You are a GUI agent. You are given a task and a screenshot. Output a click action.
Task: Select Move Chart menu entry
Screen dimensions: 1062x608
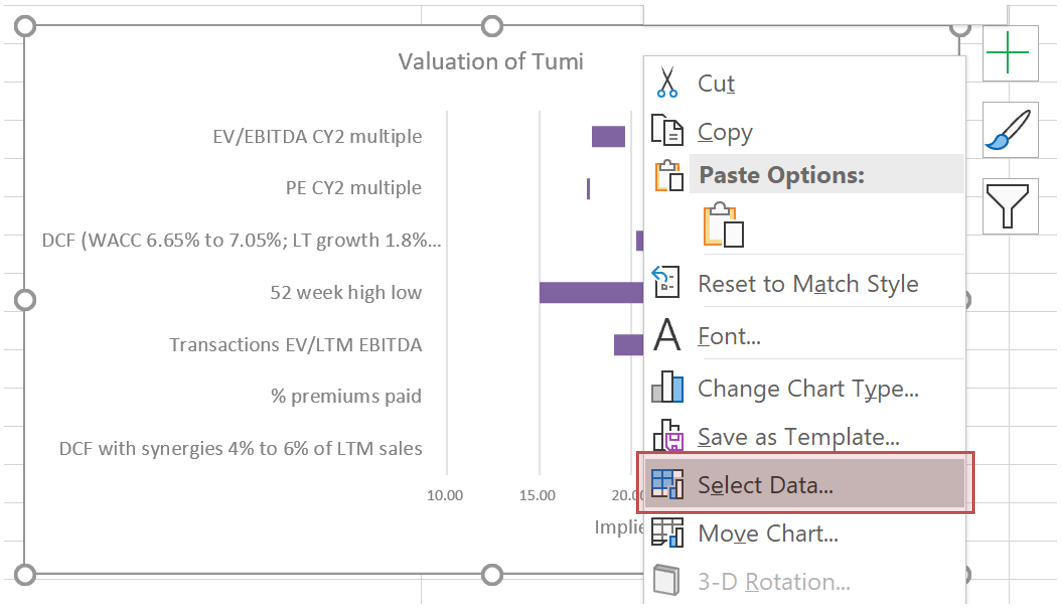click(767, 534)
